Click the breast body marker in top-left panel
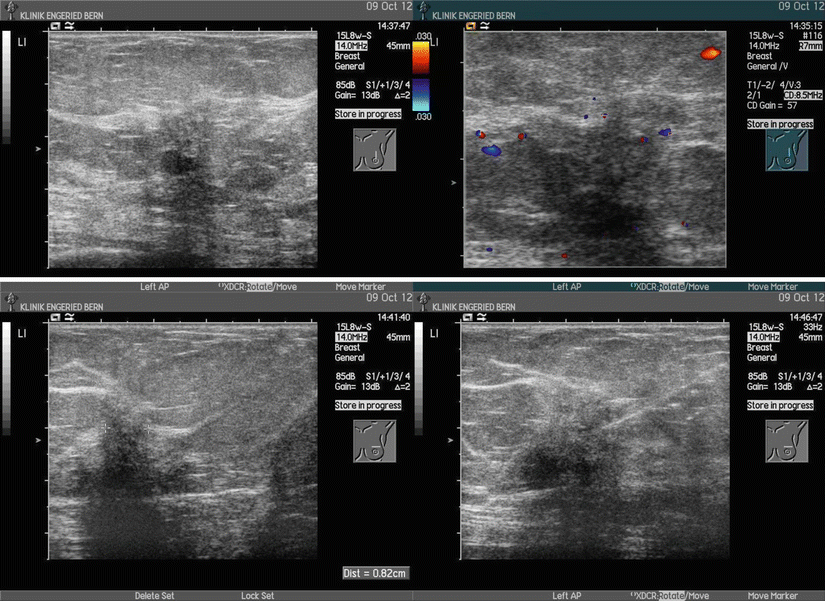Viewport: 825px width, 601px height. pyautogui.click(x=374, y=148)
